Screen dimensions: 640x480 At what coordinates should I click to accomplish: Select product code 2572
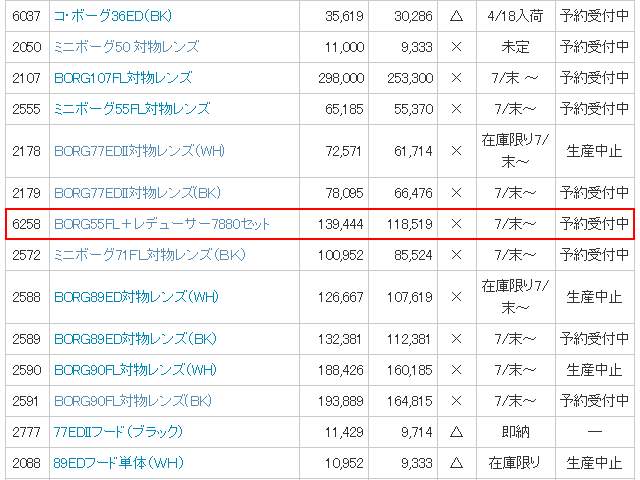coord(27,255)
